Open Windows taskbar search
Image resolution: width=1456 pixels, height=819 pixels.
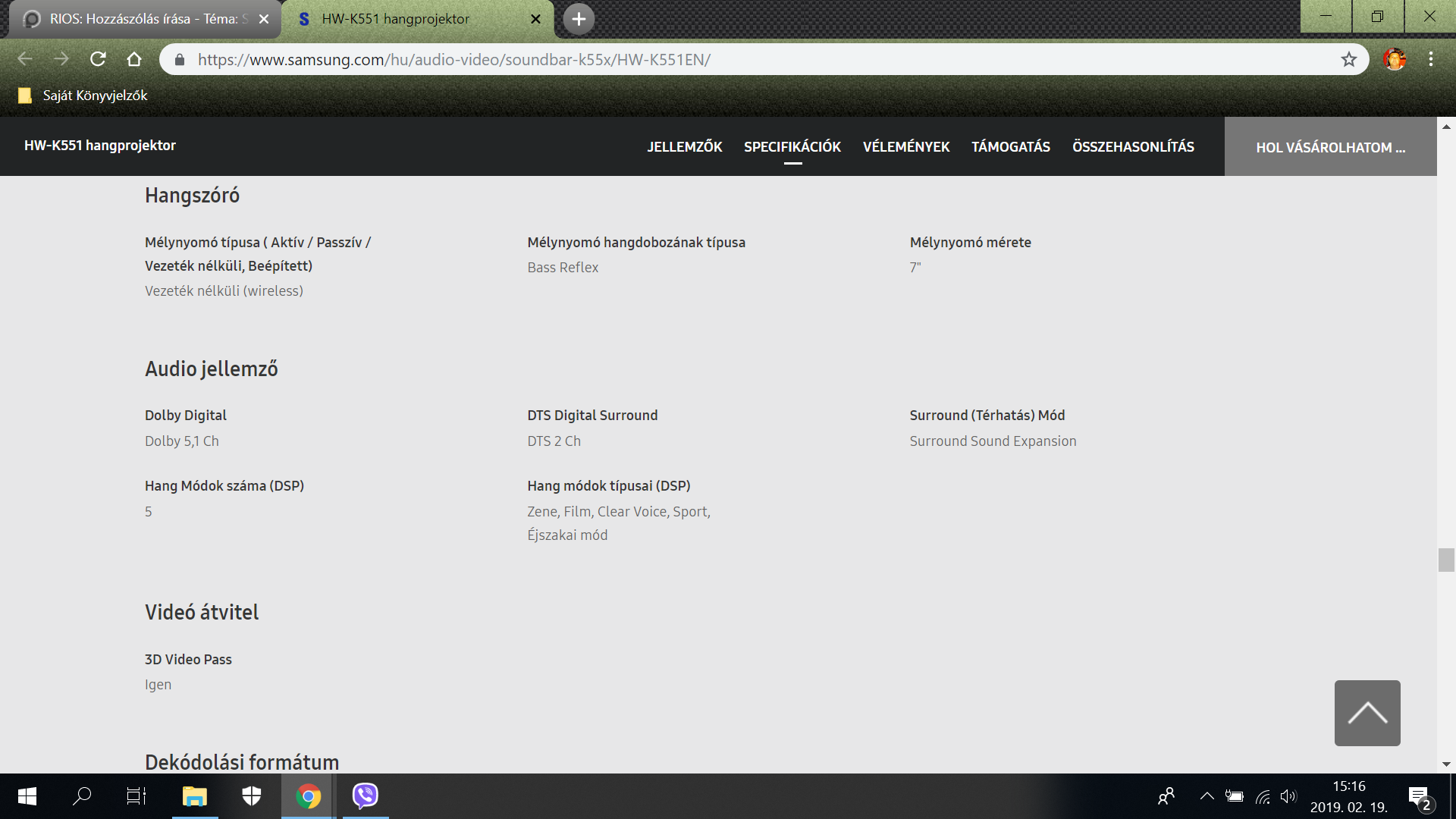82,796
